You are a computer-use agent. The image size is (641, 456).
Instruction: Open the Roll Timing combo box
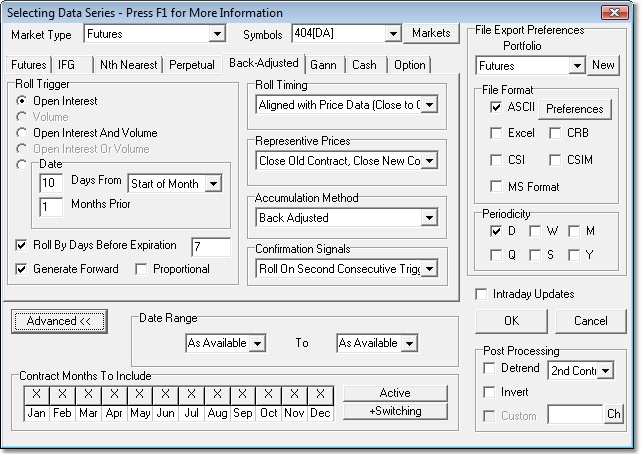click(429, 104)
